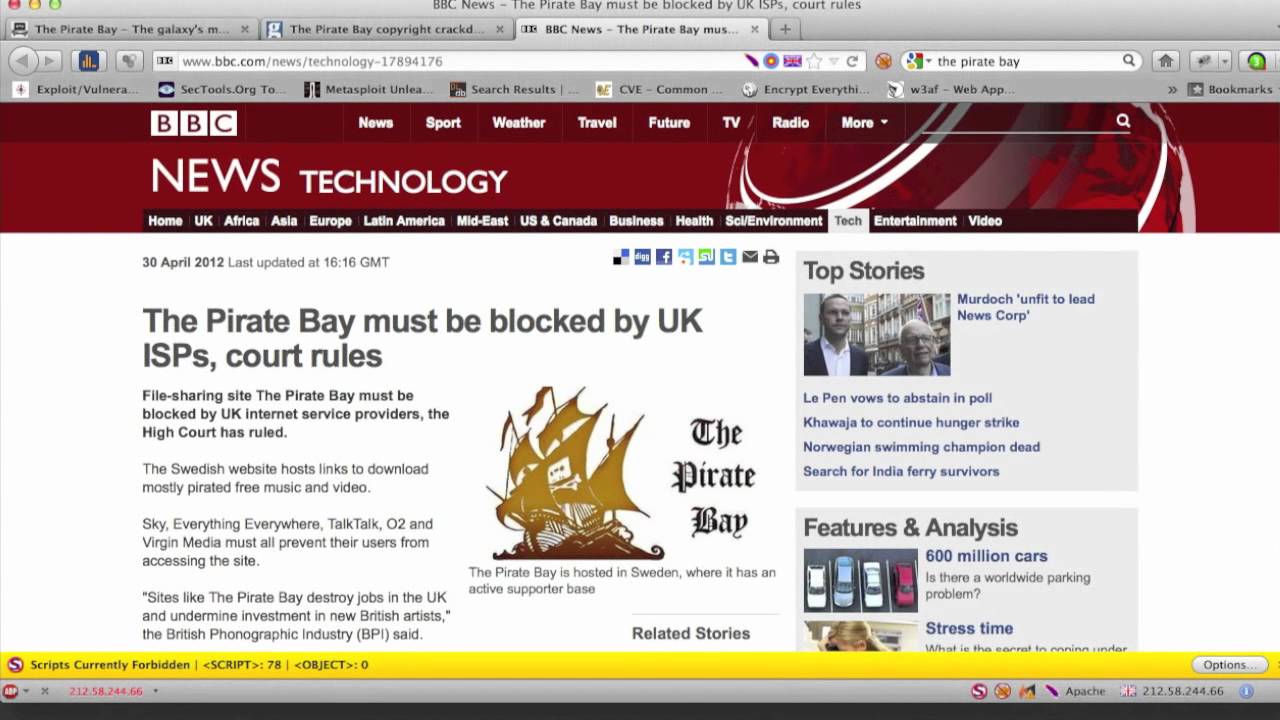Open the NoScript Options button
This screenshot has height=720, width=1280.
(1229, 664)
